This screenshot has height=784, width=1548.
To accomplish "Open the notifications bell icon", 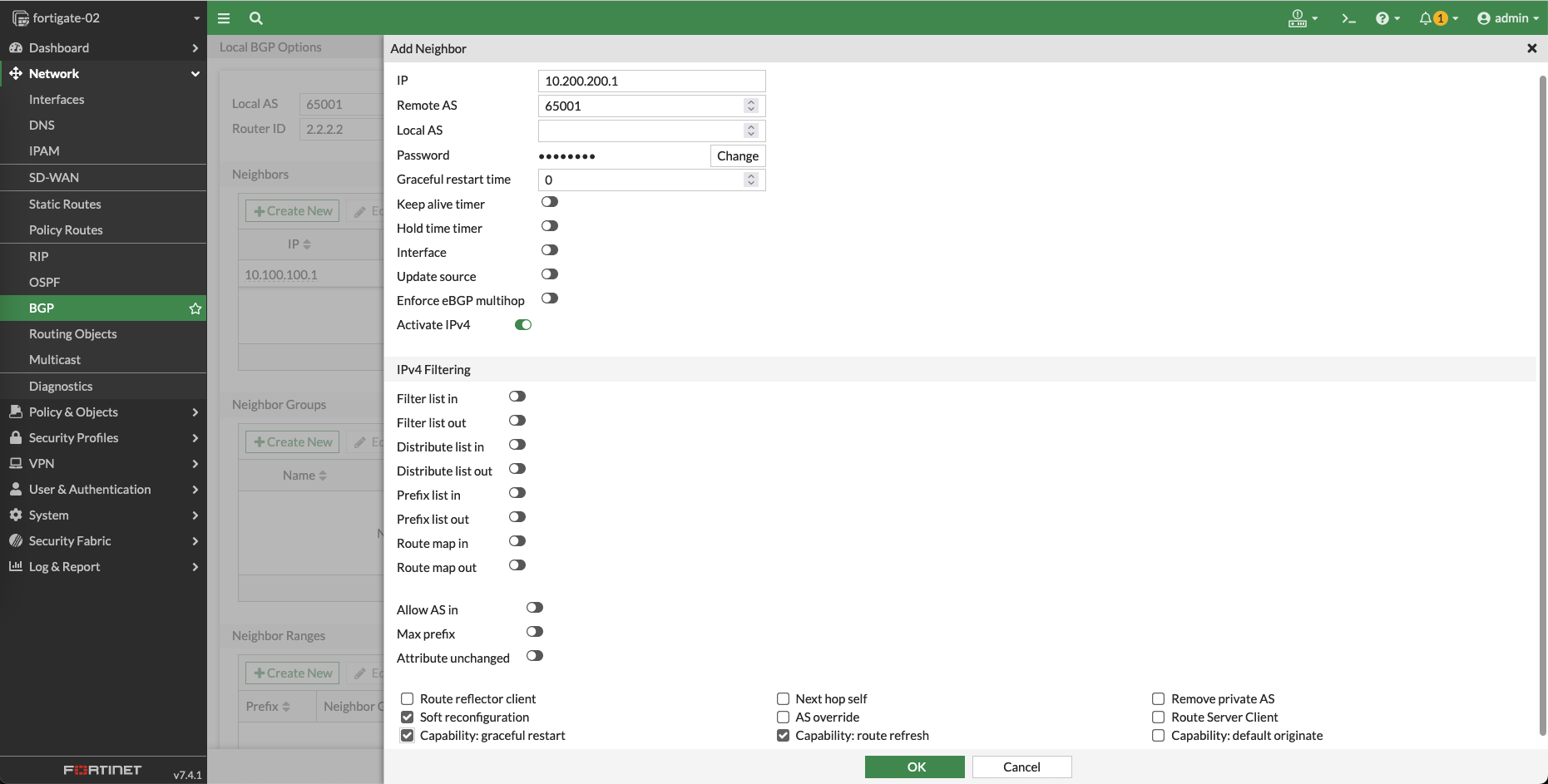I will coord(1426,18).
